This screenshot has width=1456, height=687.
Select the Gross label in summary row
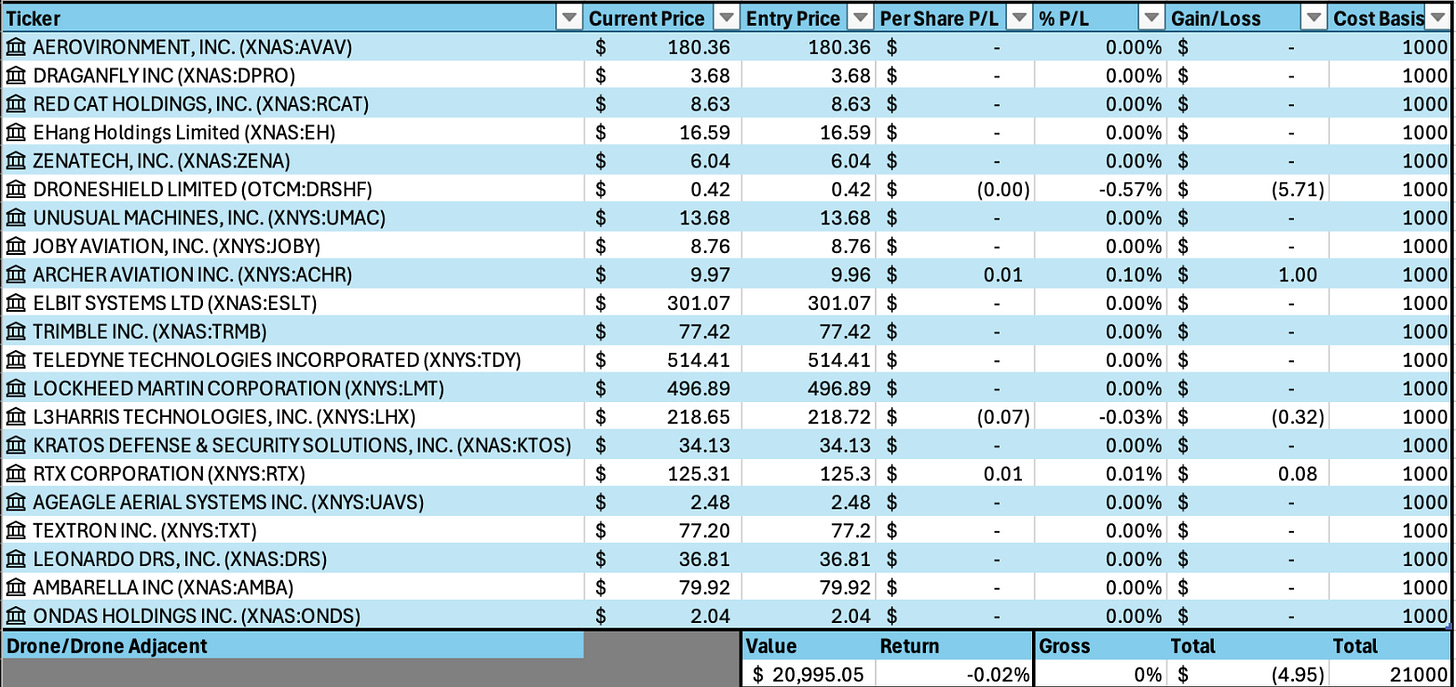(x=1065, y=646)
